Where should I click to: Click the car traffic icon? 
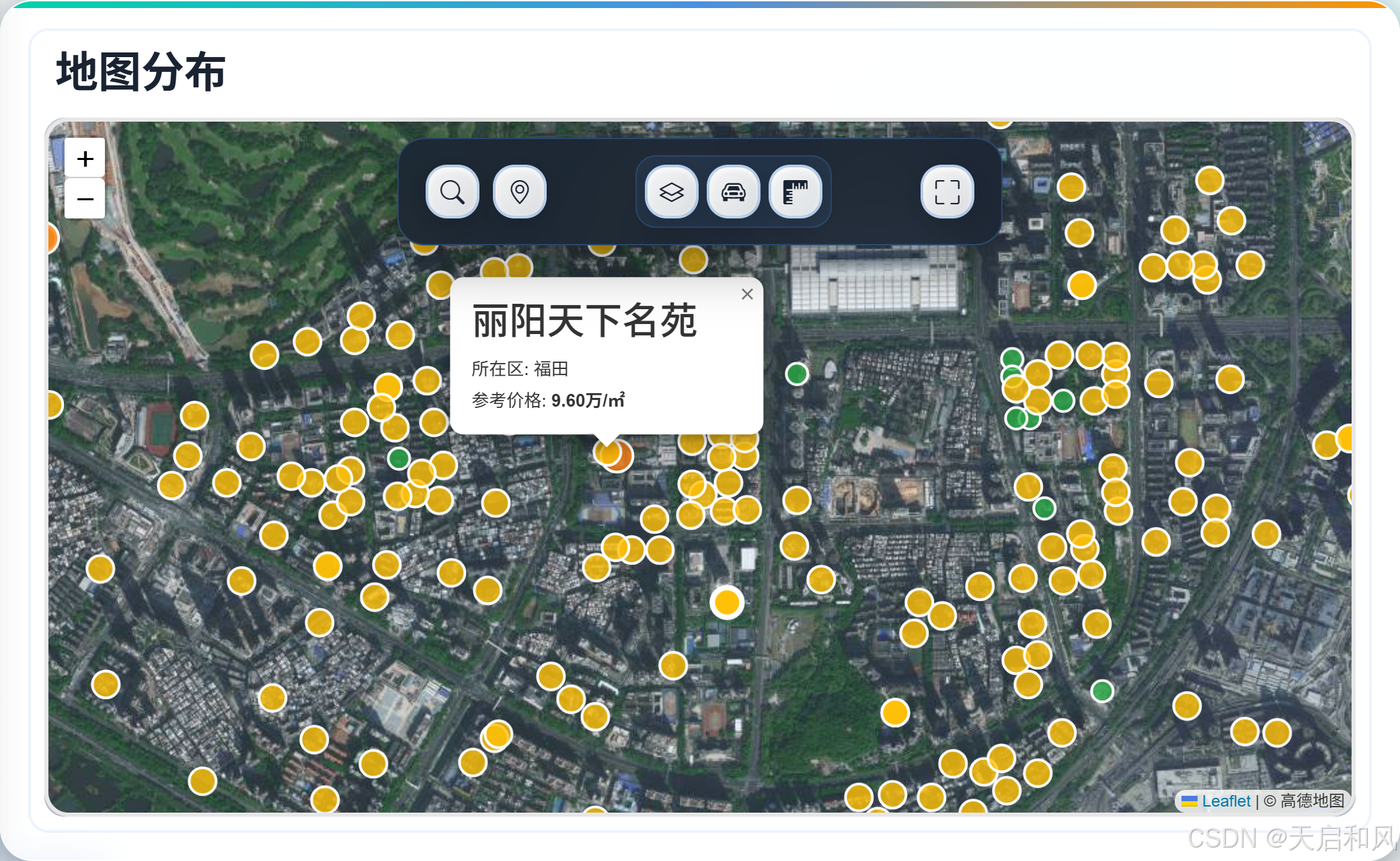point(734,192)
